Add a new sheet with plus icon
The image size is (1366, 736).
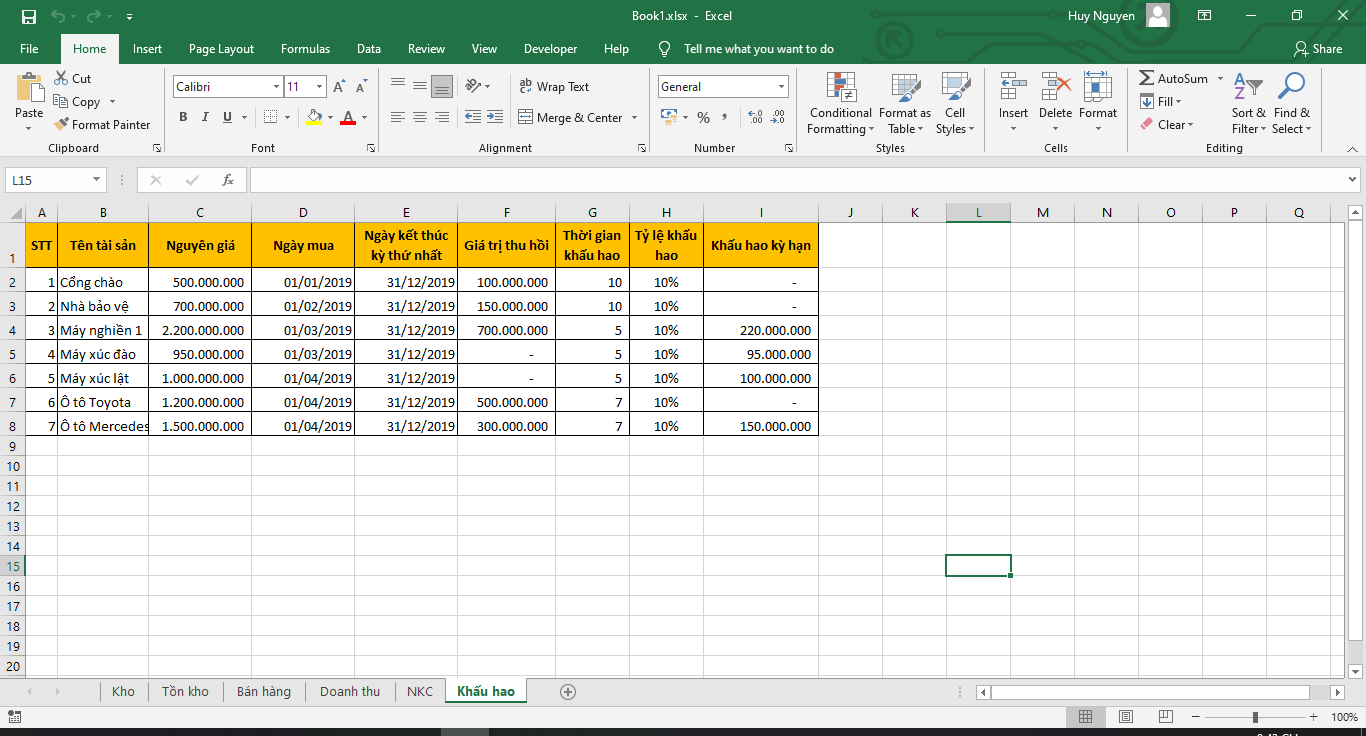coord(568,692)
